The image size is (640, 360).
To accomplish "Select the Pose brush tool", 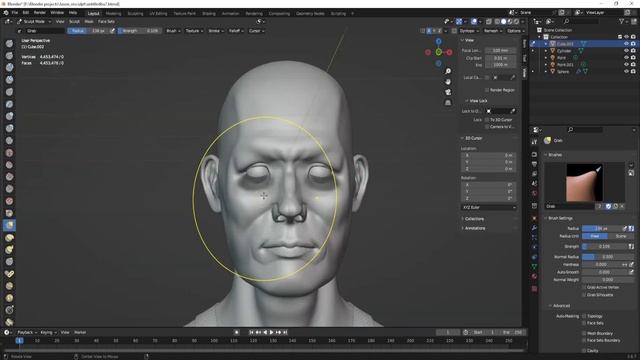I will click(9, 274).
